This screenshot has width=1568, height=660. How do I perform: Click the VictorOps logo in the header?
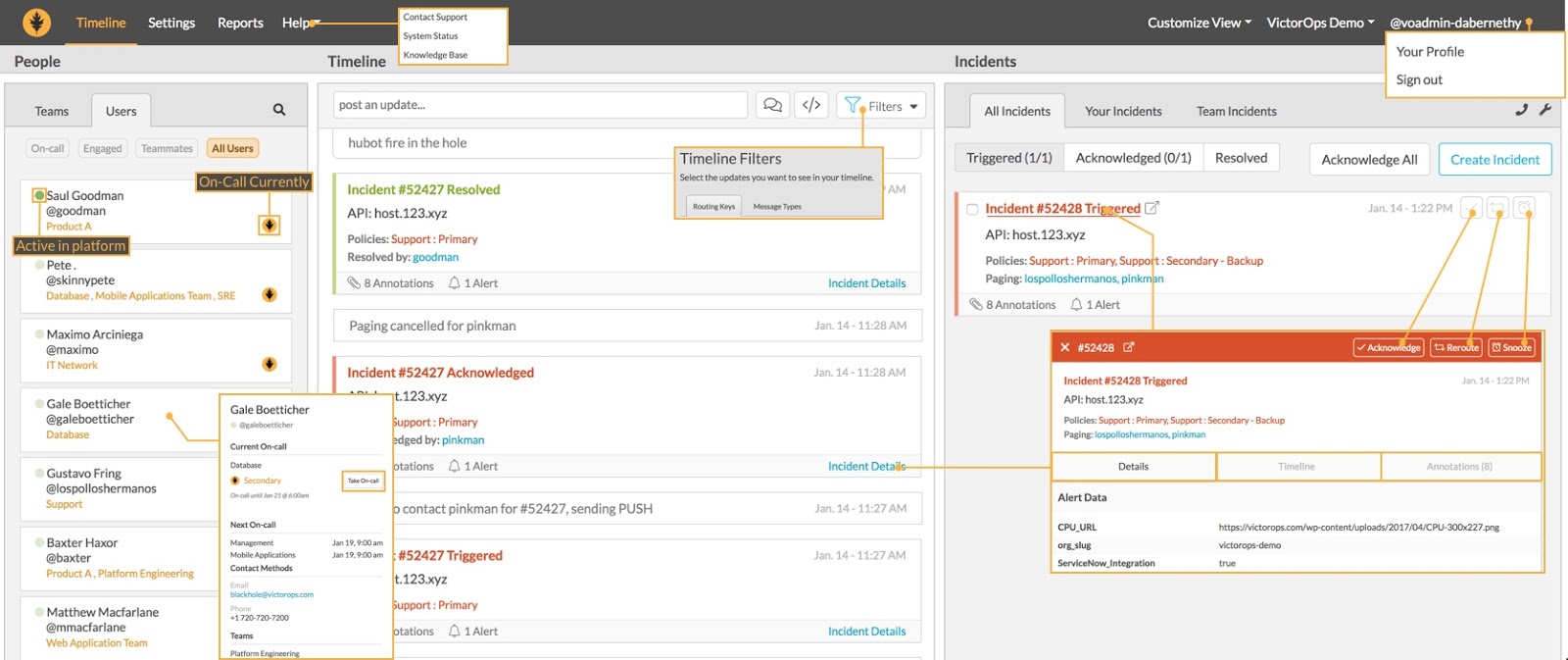(x=36, y=22)
